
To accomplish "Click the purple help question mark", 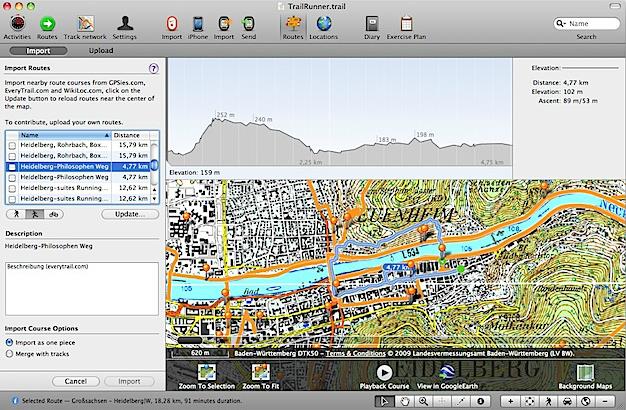I will click(154, 68).
